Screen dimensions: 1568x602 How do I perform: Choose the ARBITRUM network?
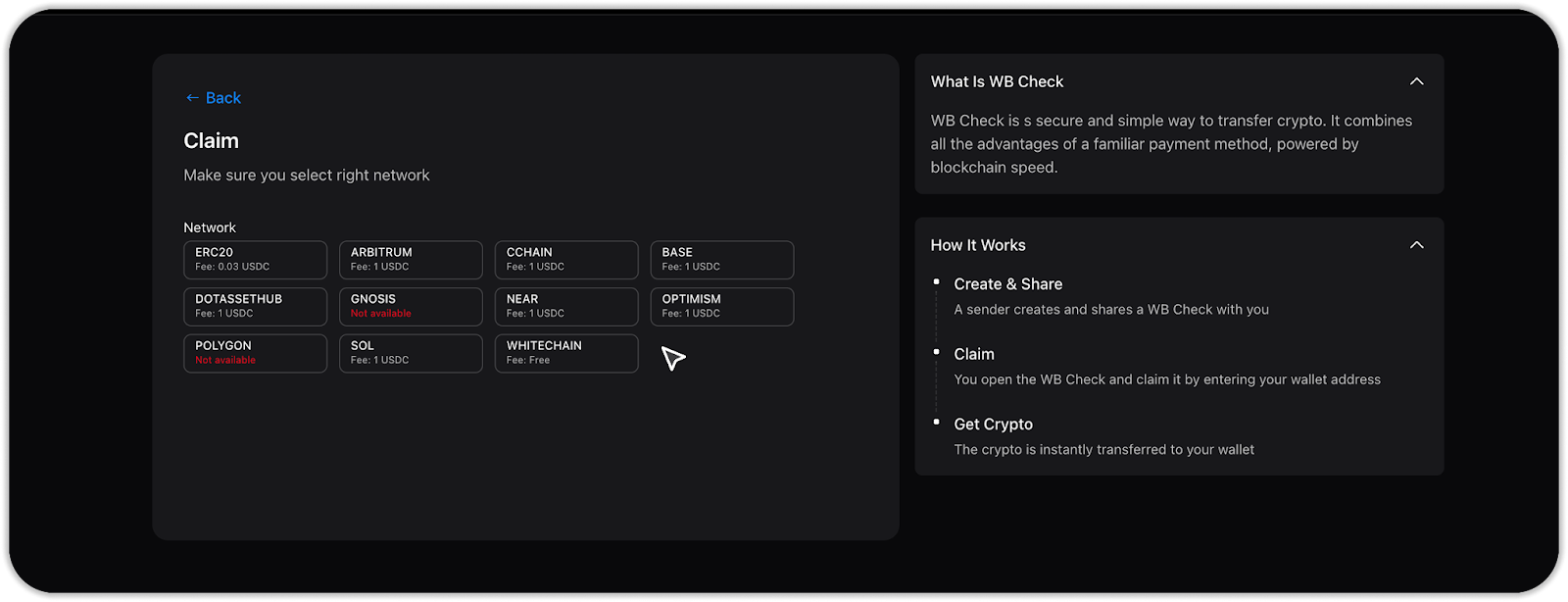click(x=411, y=260)
